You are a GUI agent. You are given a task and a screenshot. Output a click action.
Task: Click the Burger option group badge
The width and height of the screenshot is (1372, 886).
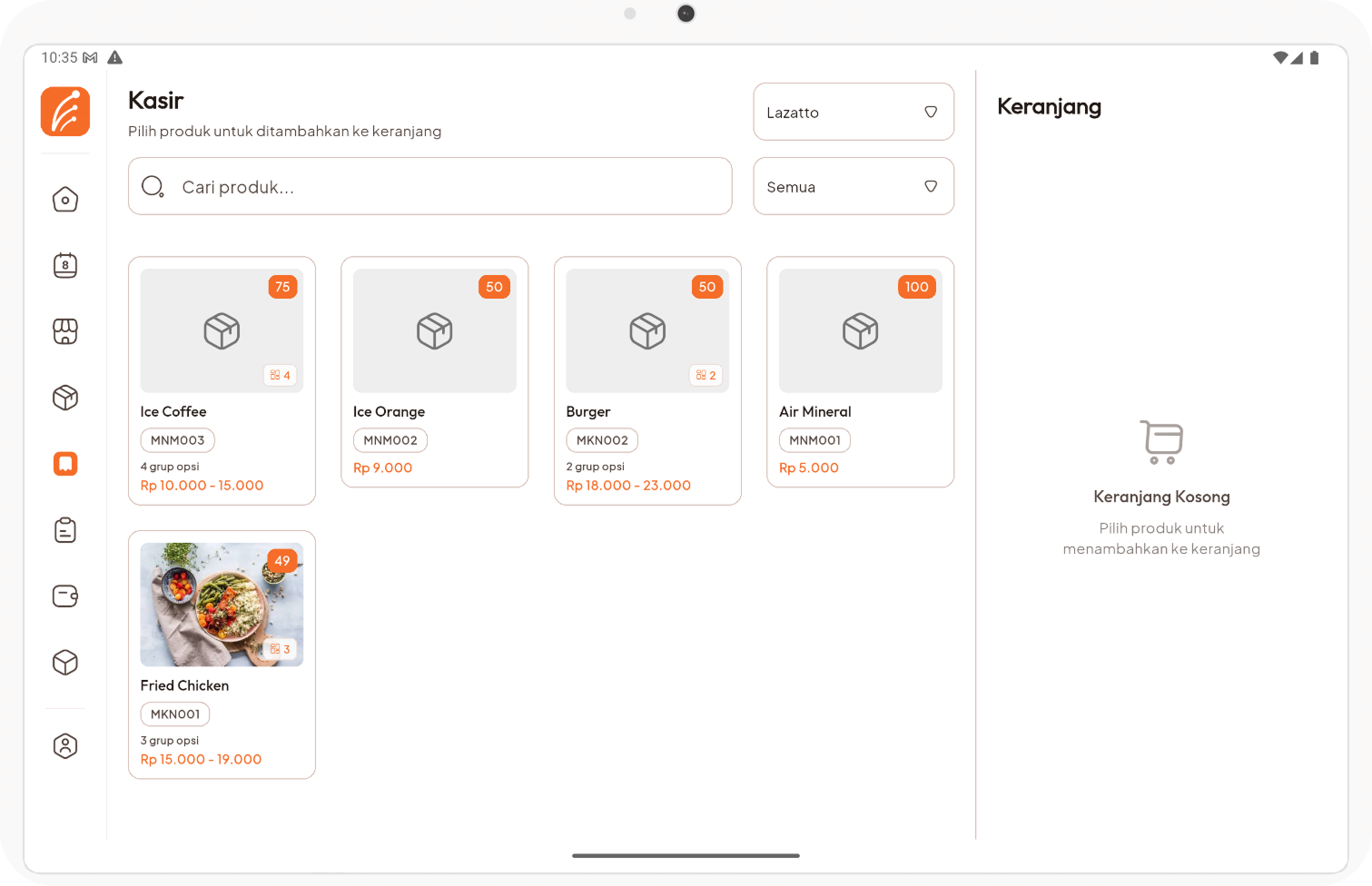tap(706, 375)
